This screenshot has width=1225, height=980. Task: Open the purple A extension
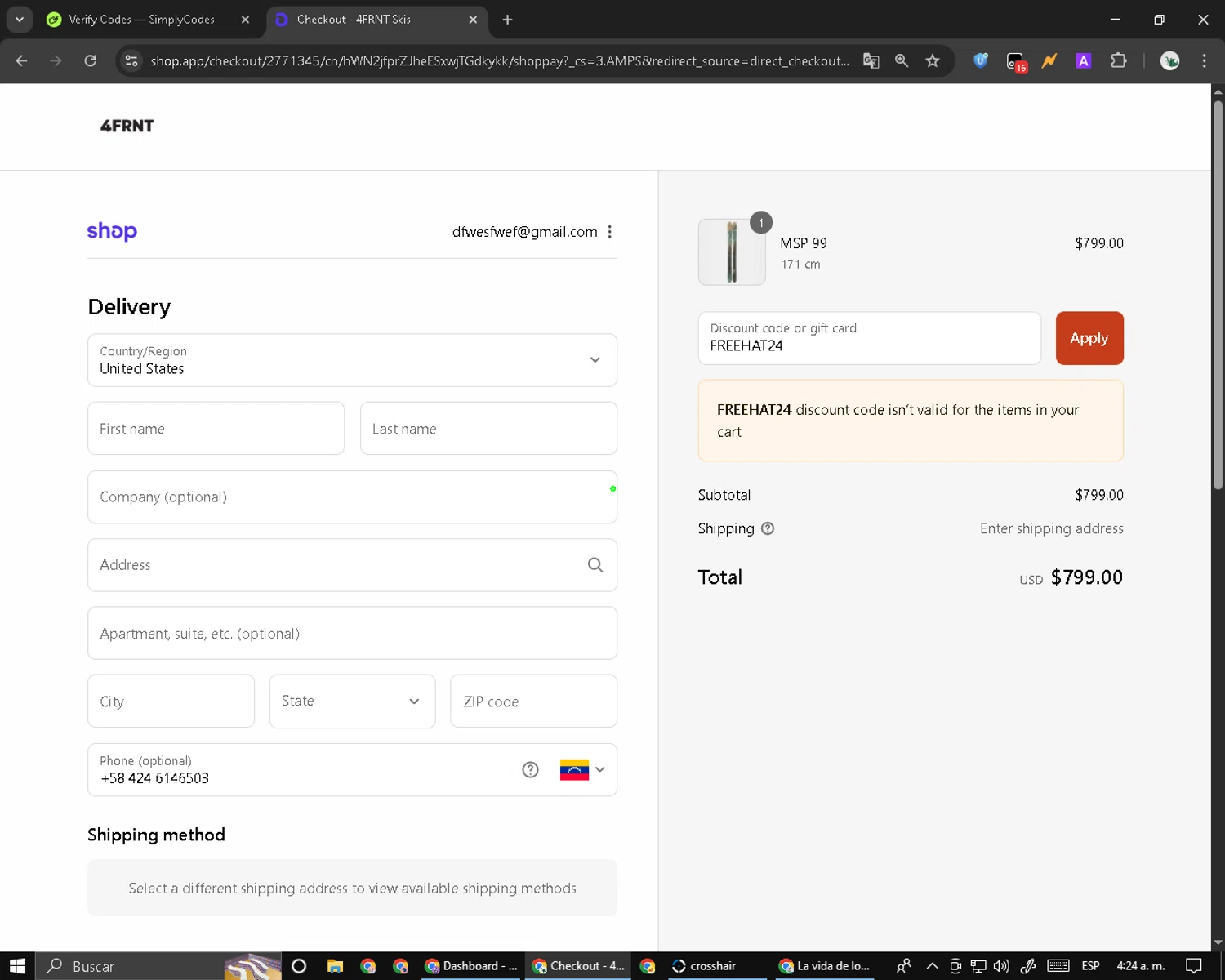(x=1084, y=60)
